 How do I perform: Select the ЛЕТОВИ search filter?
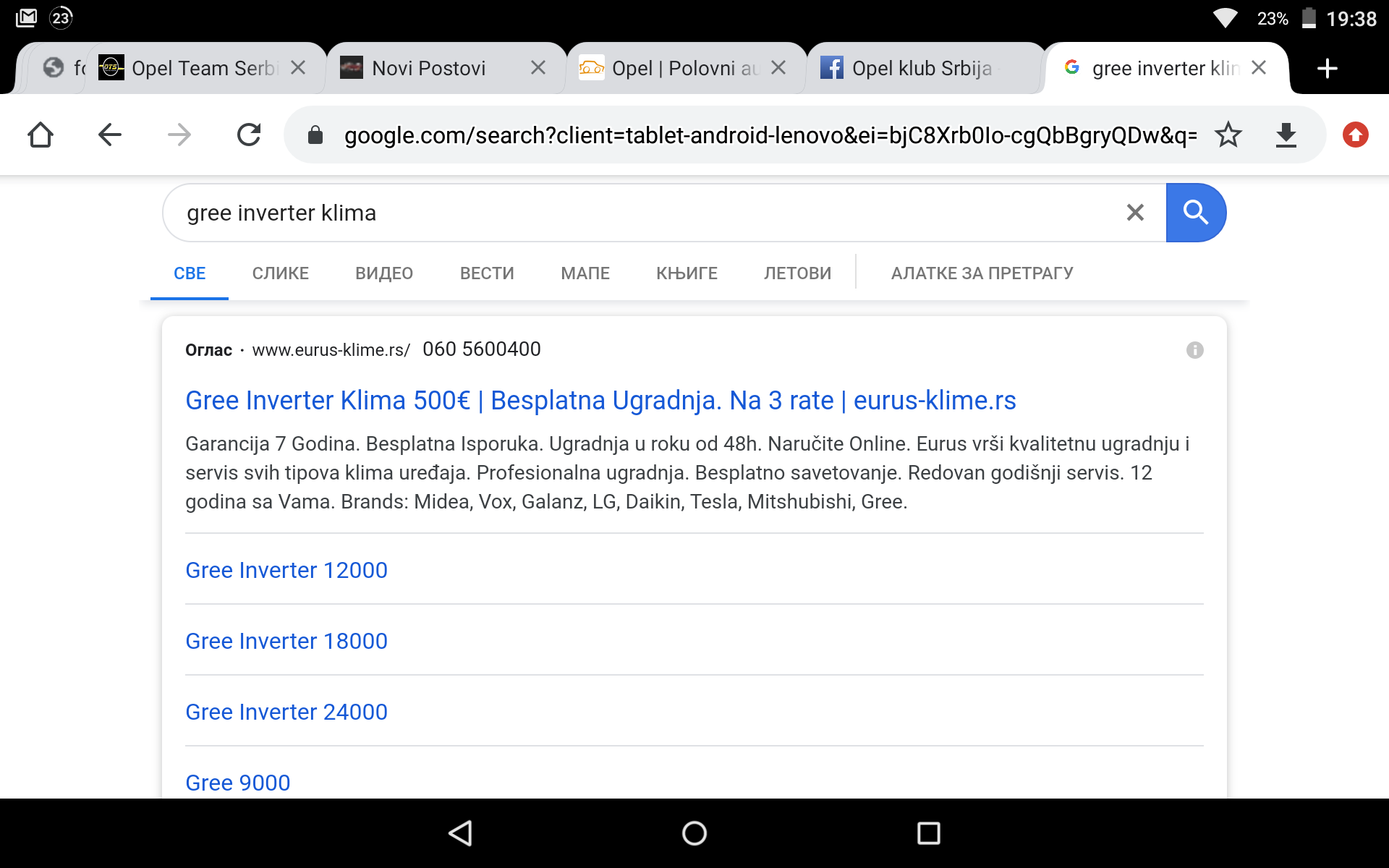tap(798, 273)
